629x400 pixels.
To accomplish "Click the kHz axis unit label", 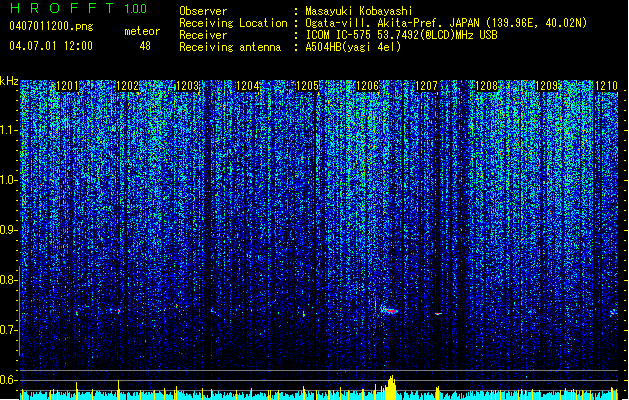I will coord(9,81).
